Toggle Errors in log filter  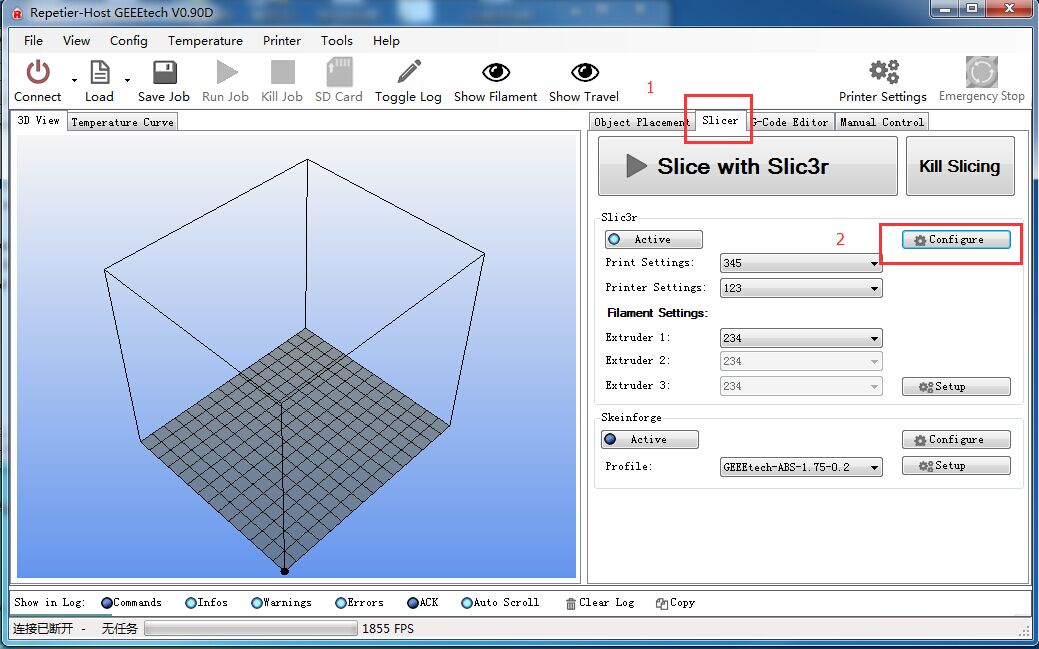coord(360,603)
